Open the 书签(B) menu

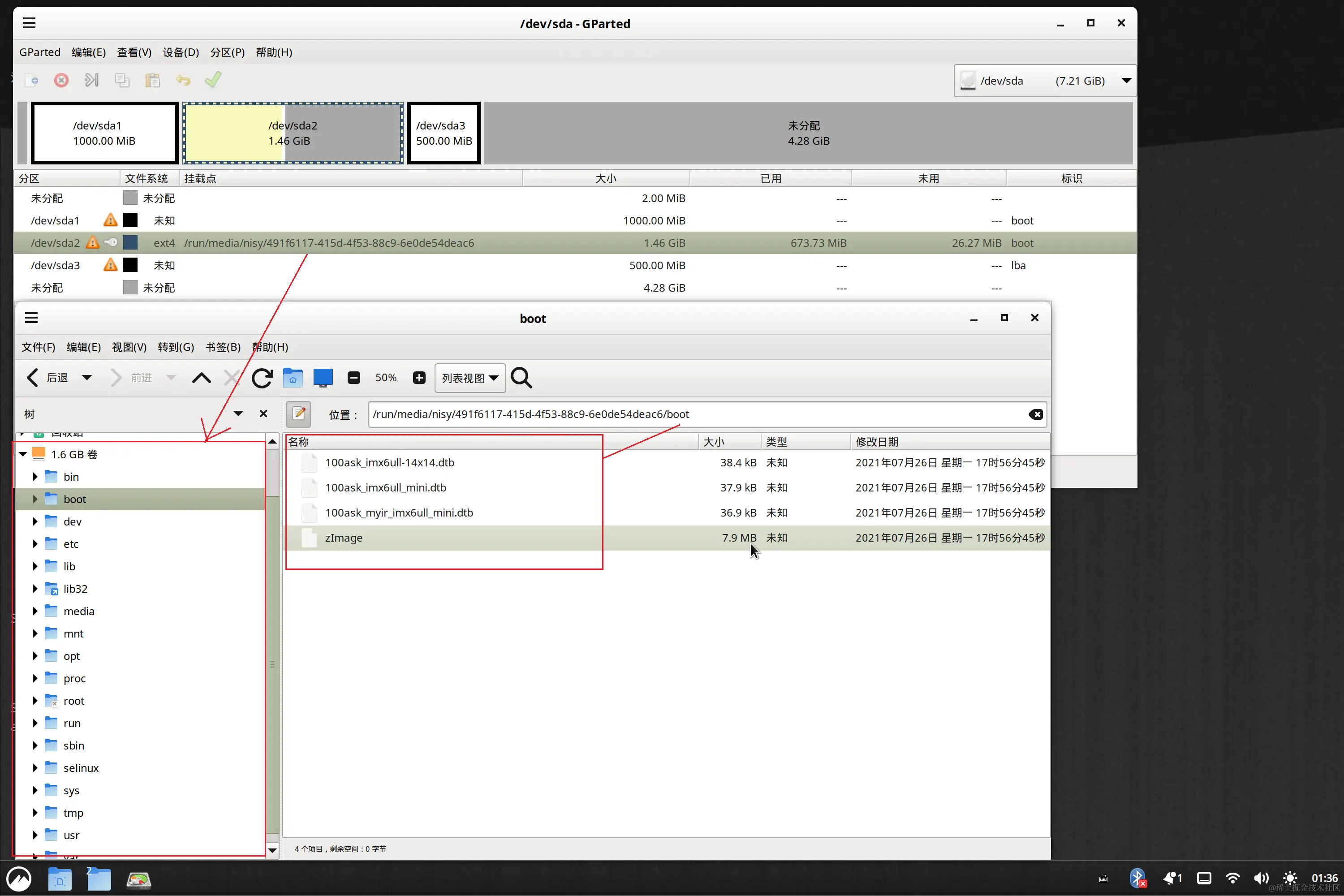coord(223,348)
